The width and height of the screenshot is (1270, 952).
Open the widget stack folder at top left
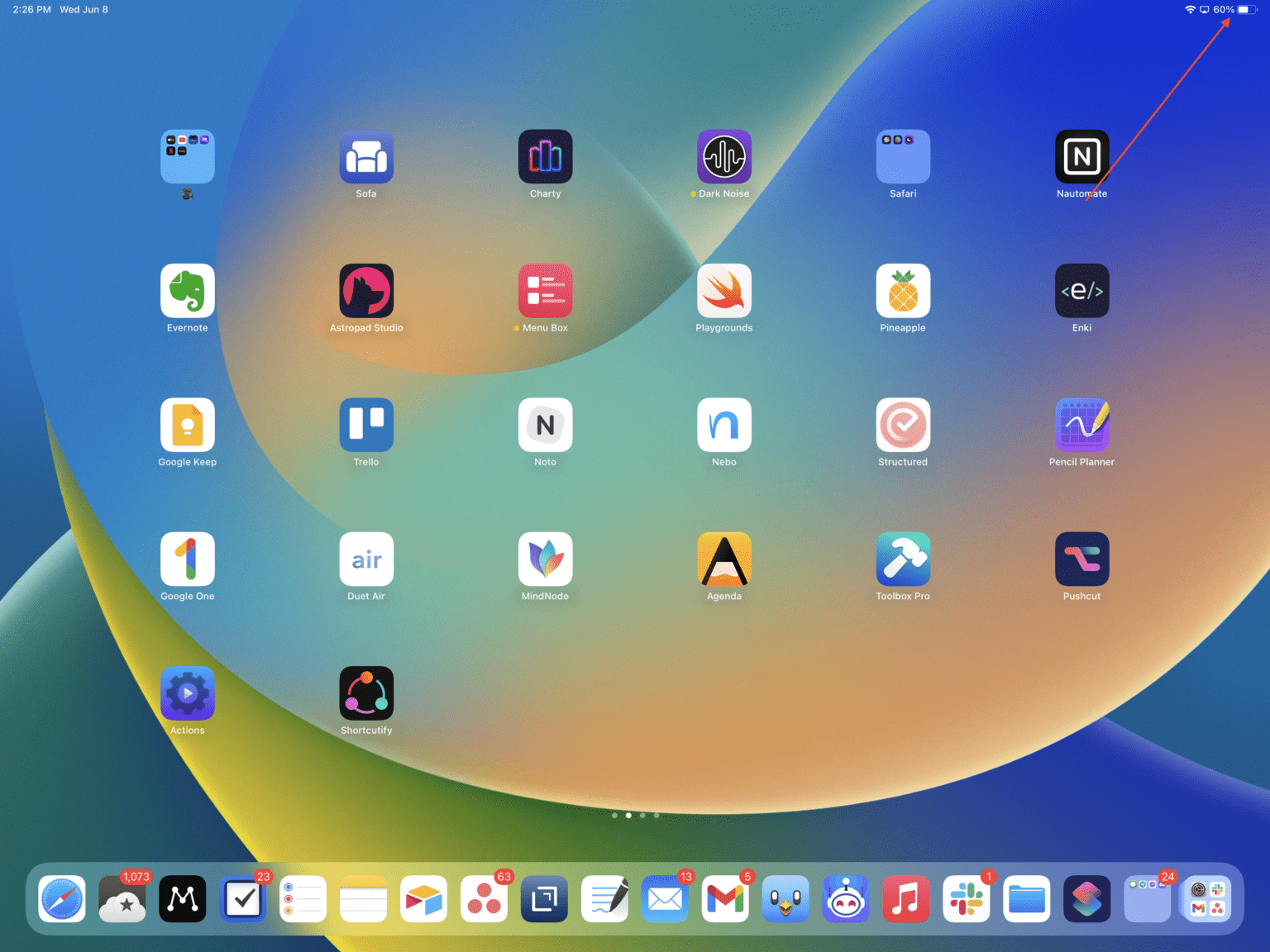[187, 157]
